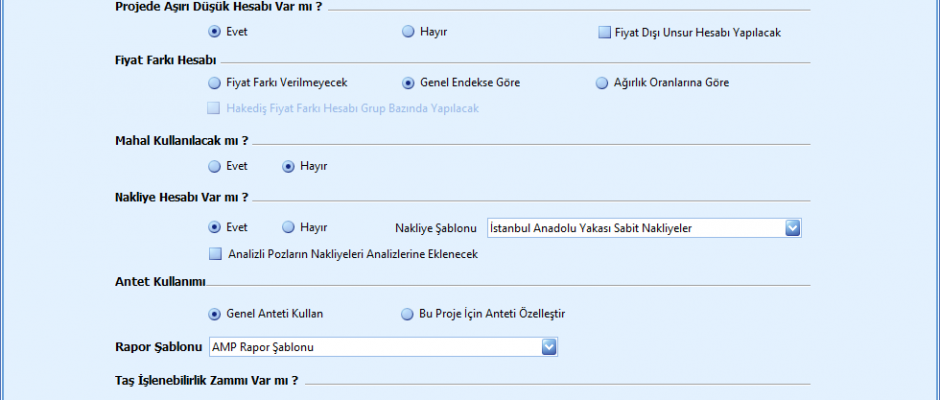Choose Genel Endekse Göre radio button
The width and height of the screenshot is (940, 400).
(408, 83)
